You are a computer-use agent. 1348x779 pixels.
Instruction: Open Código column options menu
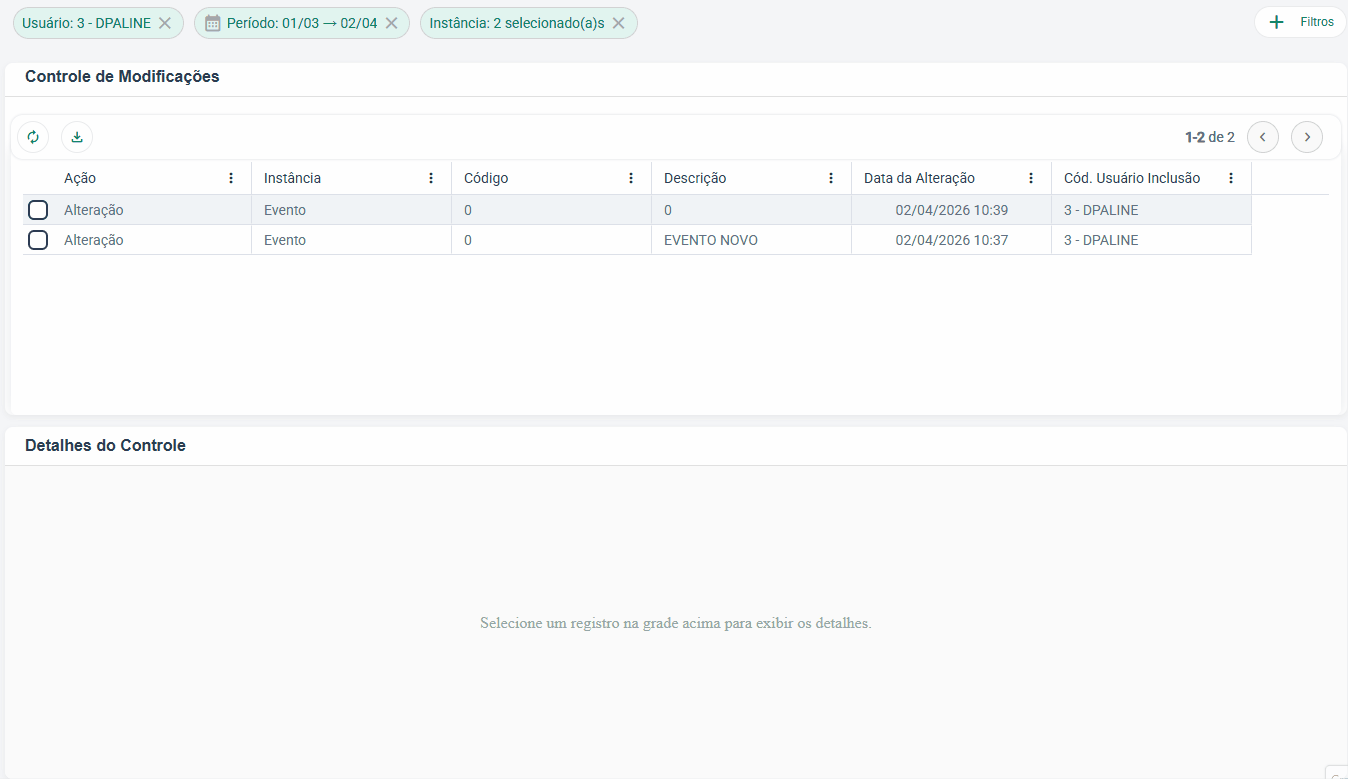point(631,178)
